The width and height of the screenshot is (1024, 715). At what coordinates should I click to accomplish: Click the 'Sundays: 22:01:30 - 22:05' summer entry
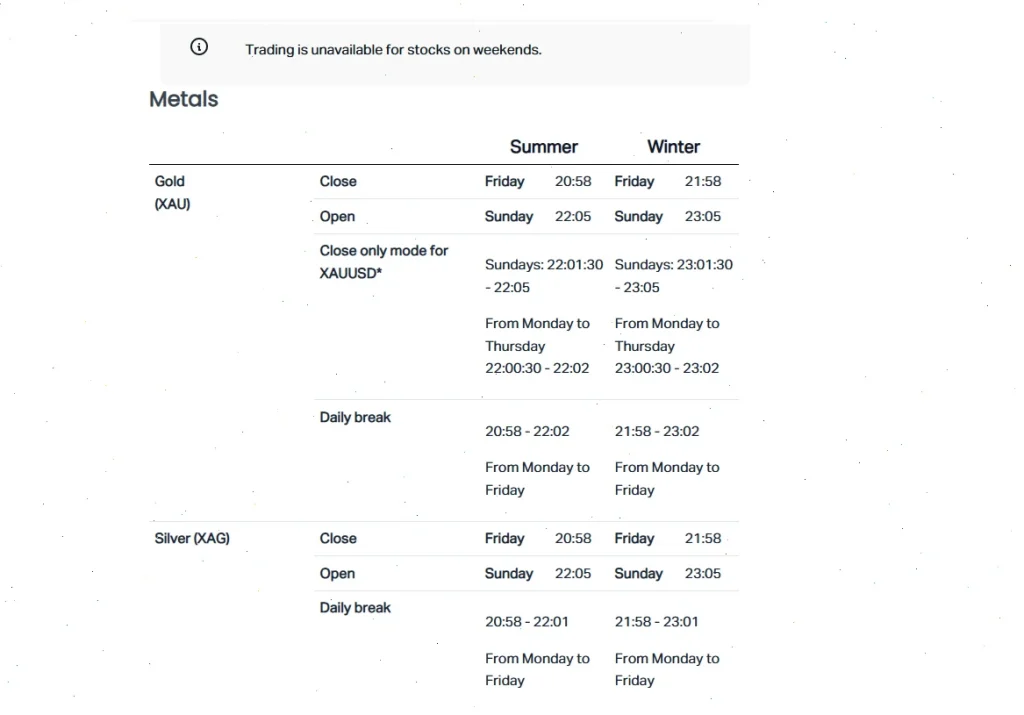[x=544, y=276]
